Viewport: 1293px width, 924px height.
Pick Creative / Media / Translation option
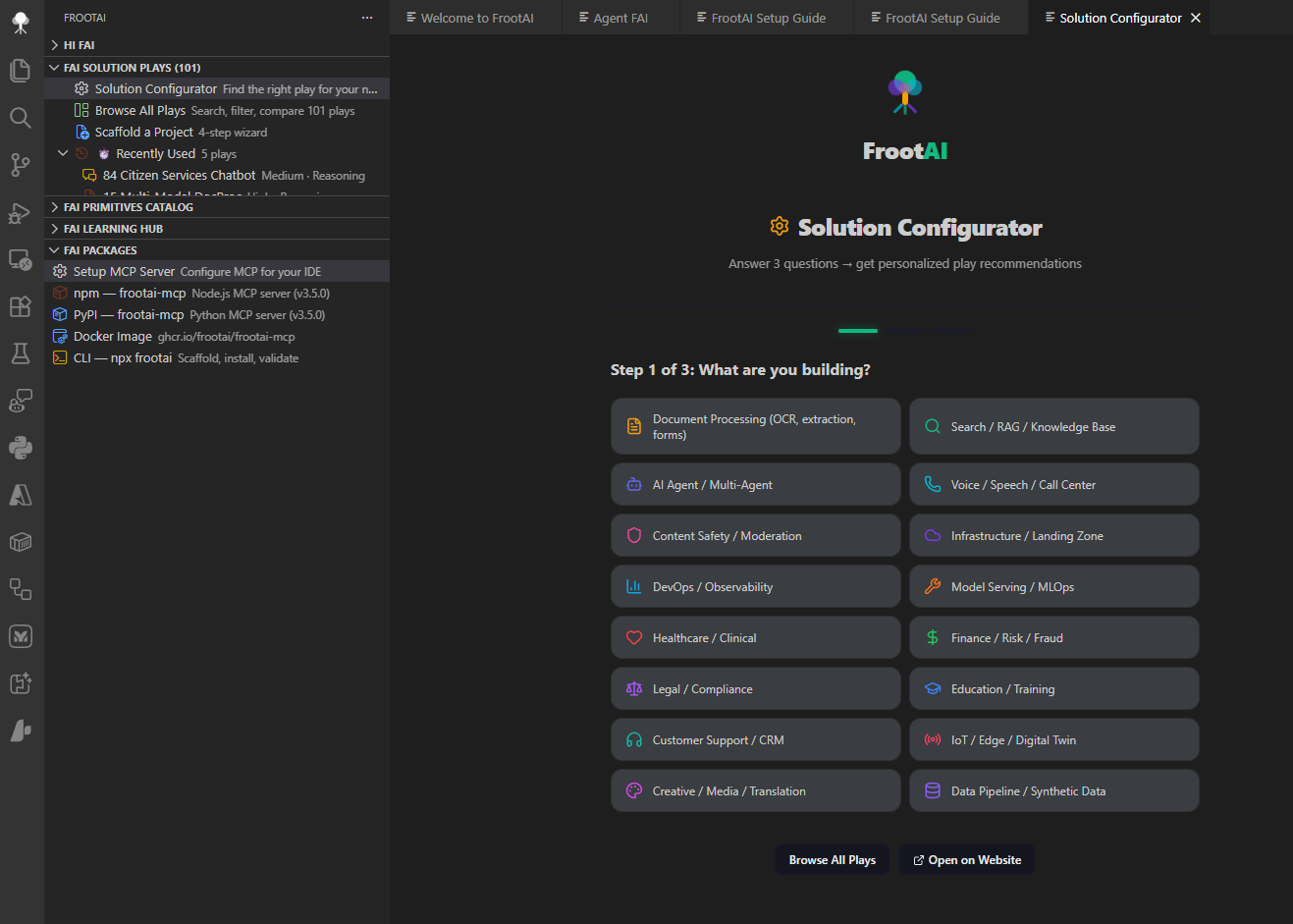(x=755, y=790)
